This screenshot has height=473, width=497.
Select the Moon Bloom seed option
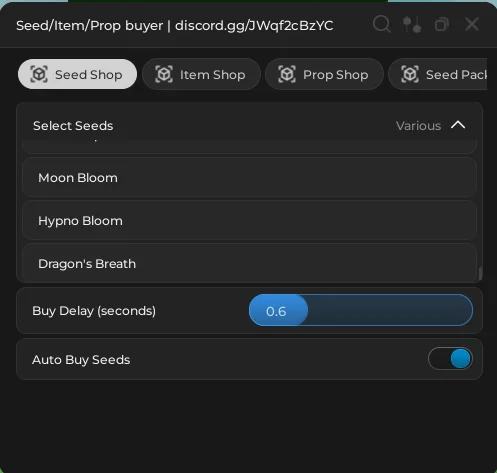[x=249, y=177]
